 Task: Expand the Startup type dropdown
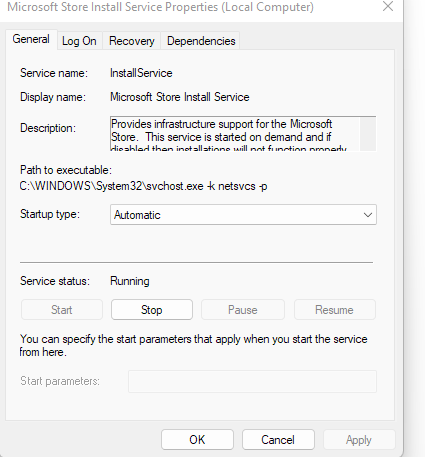tap(243, 215)
